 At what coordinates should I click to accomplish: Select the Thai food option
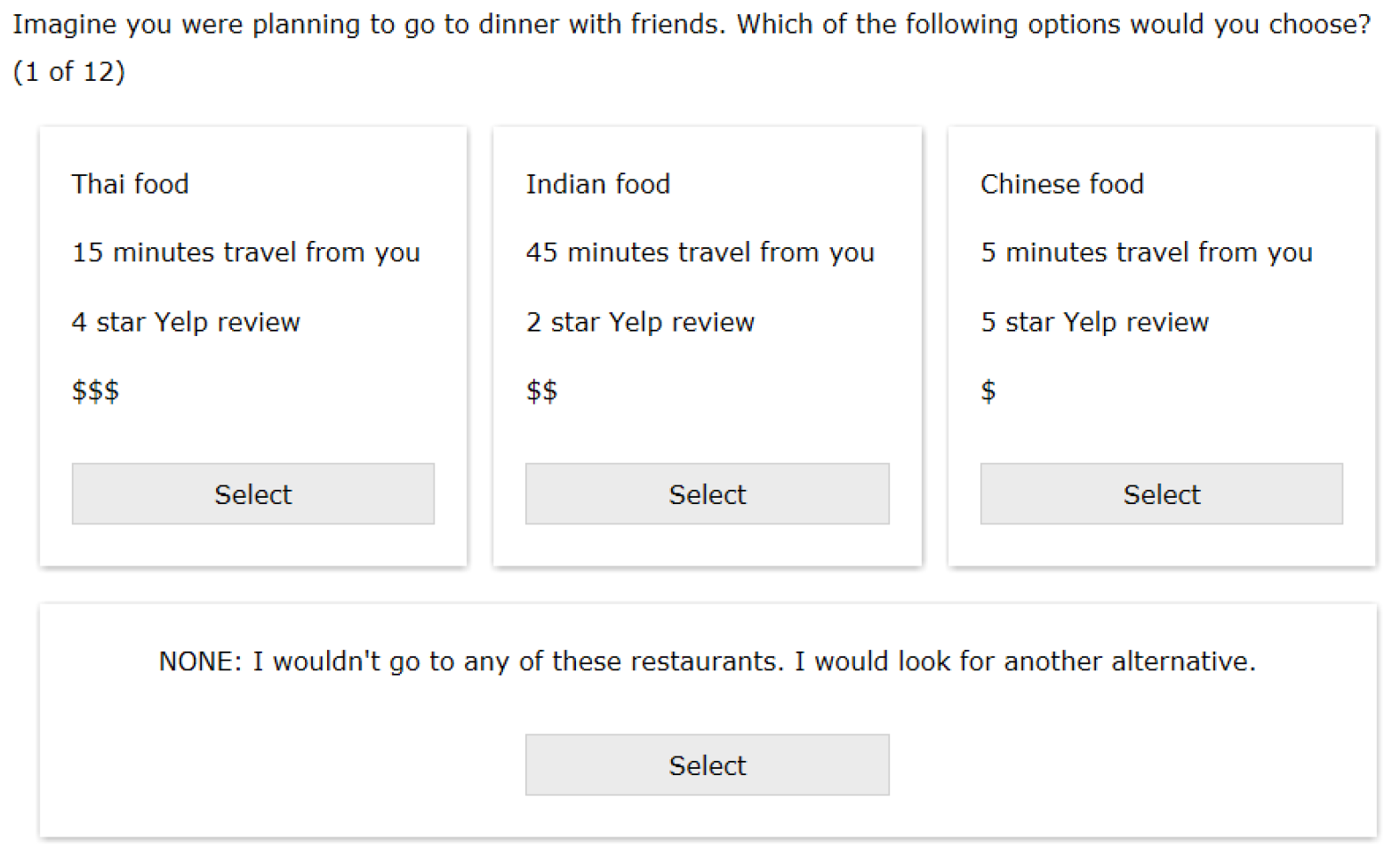(x=252, y=493)
